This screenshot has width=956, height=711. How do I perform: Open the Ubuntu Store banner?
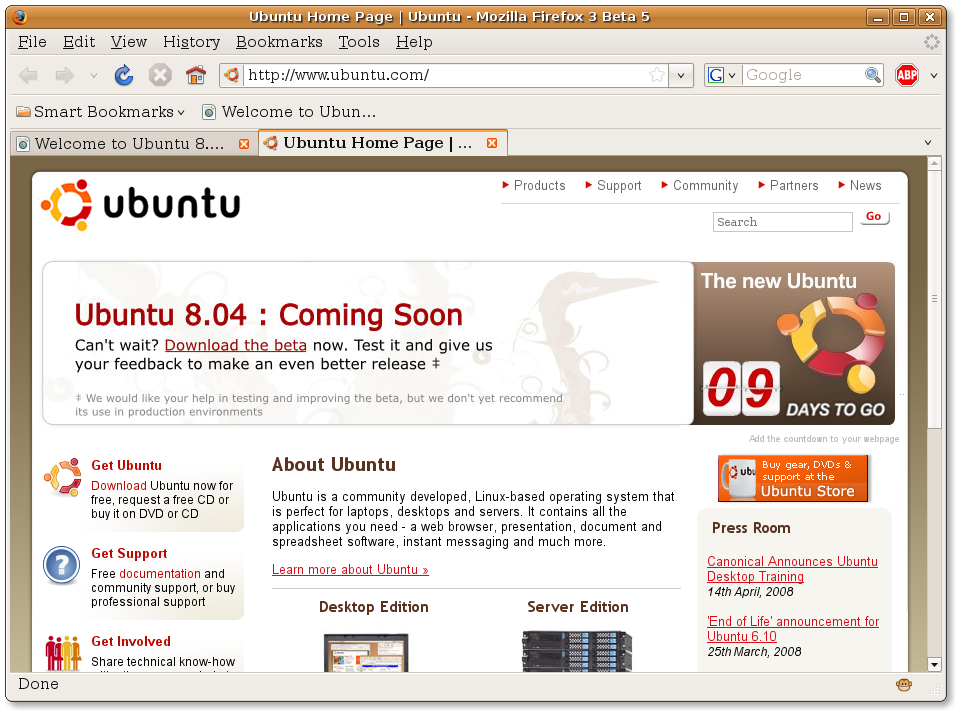tap(793, 478)
